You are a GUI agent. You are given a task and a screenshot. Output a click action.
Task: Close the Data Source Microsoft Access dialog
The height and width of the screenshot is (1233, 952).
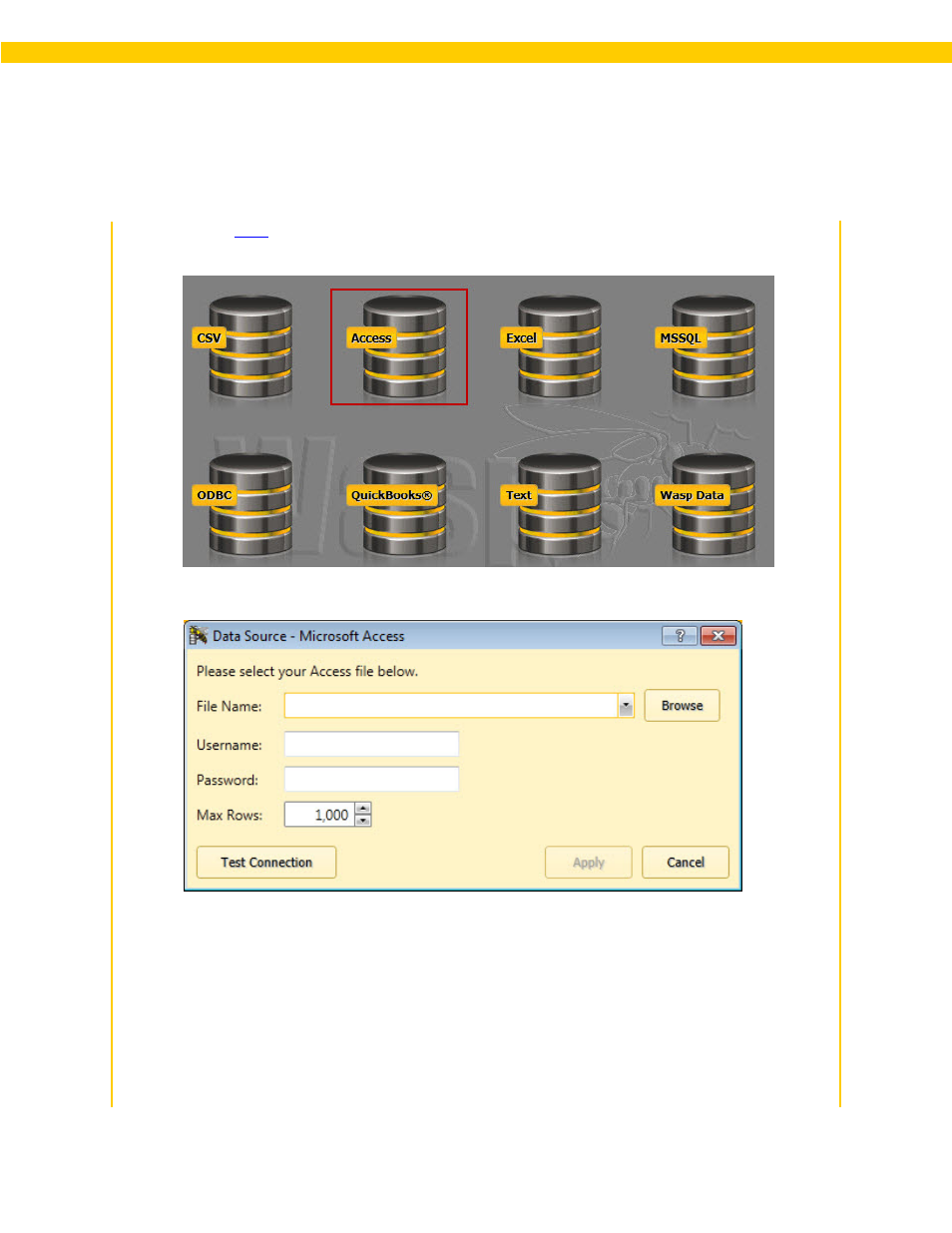718,636
